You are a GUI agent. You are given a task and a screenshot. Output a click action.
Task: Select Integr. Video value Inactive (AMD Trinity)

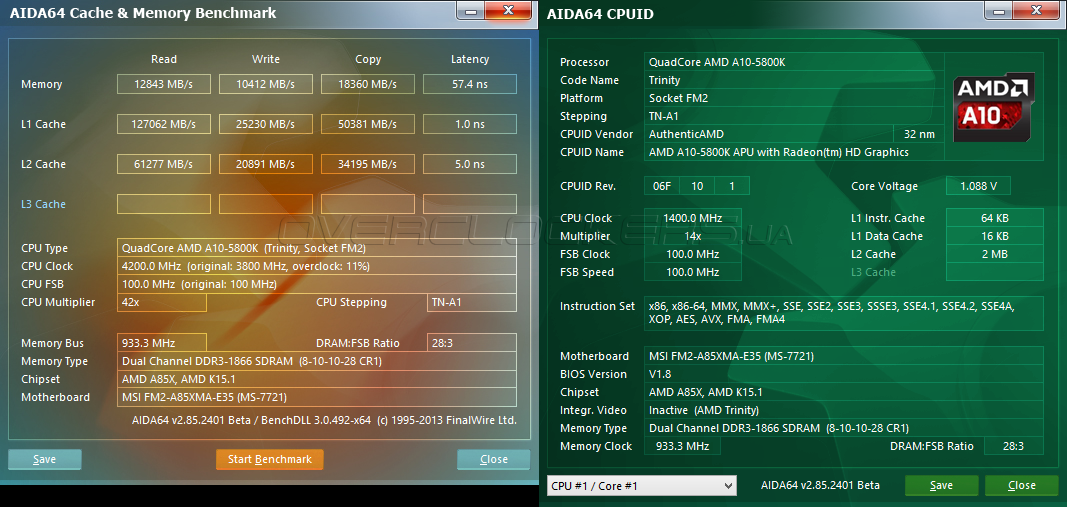pos(844,410)
